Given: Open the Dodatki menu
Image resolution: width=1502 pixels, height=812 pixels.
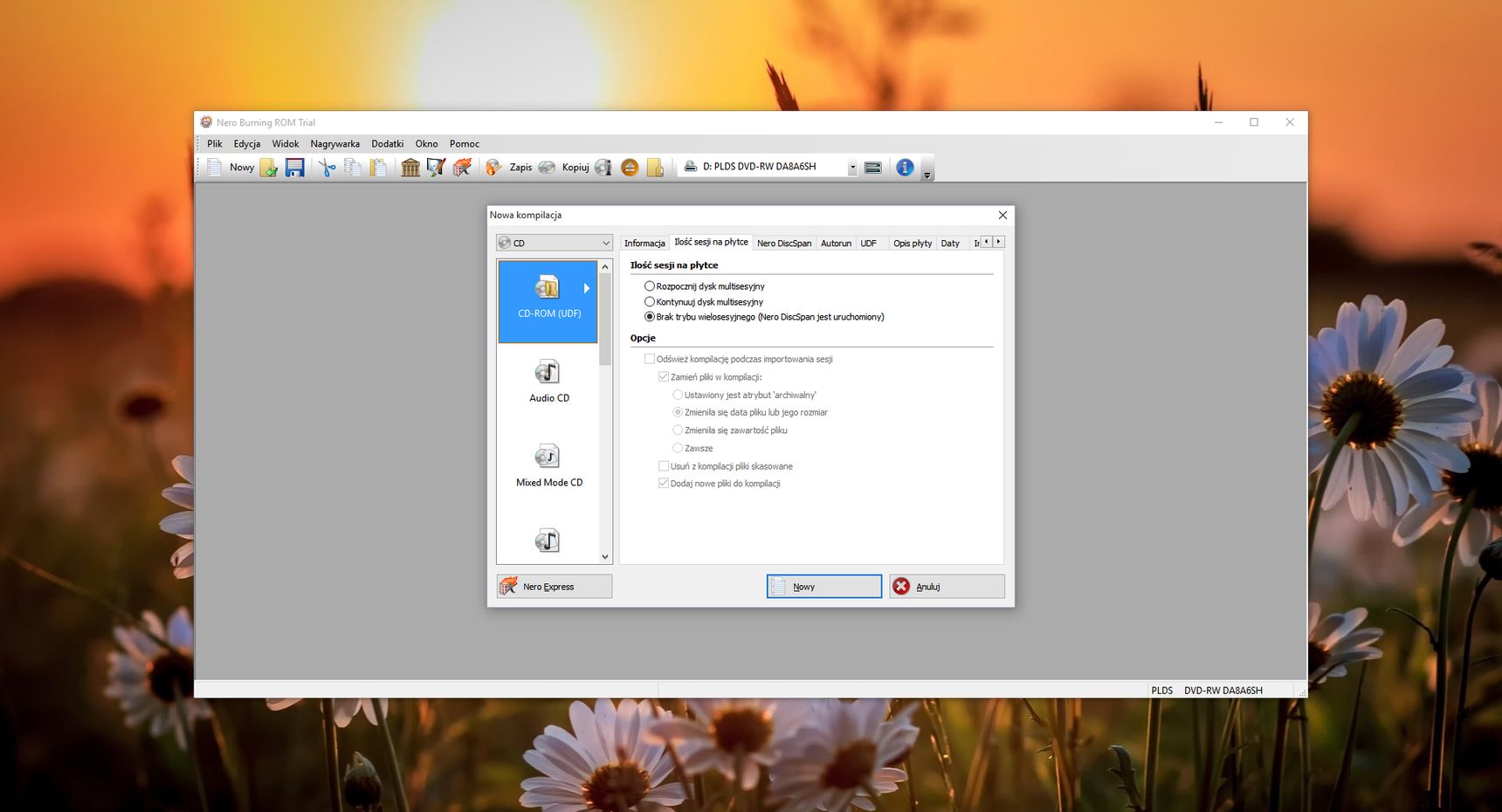Looking at the screenshot, I should pos(388,144).
